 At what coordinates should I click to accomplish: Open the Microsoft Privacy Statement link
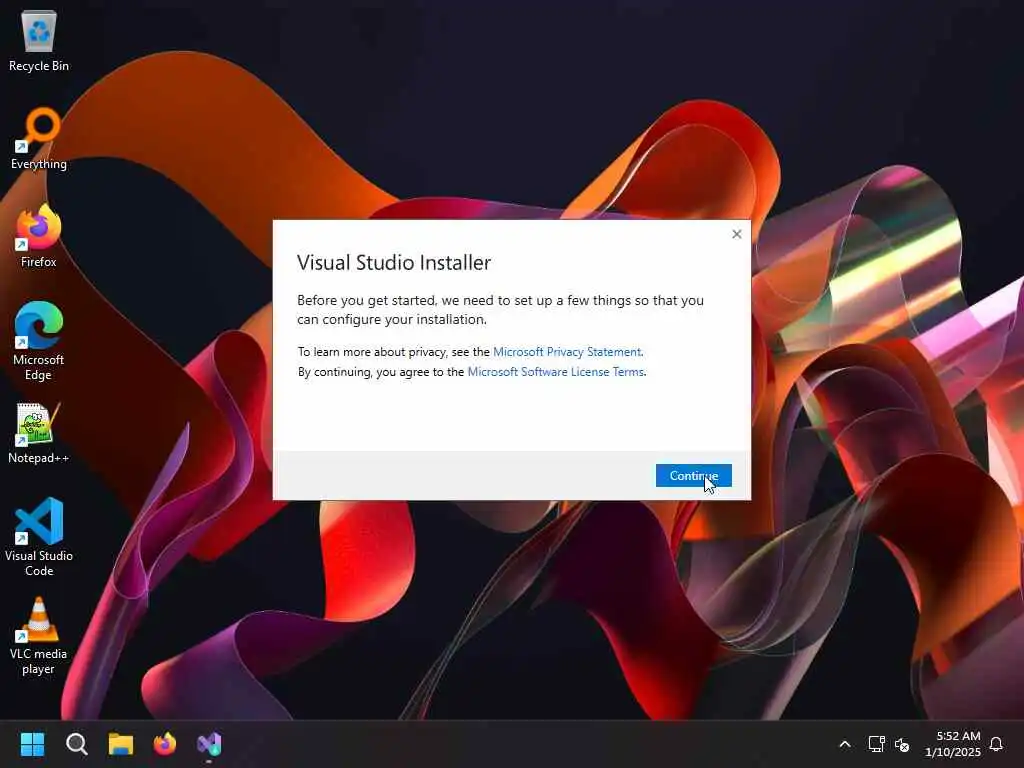(x=568, y=352)
